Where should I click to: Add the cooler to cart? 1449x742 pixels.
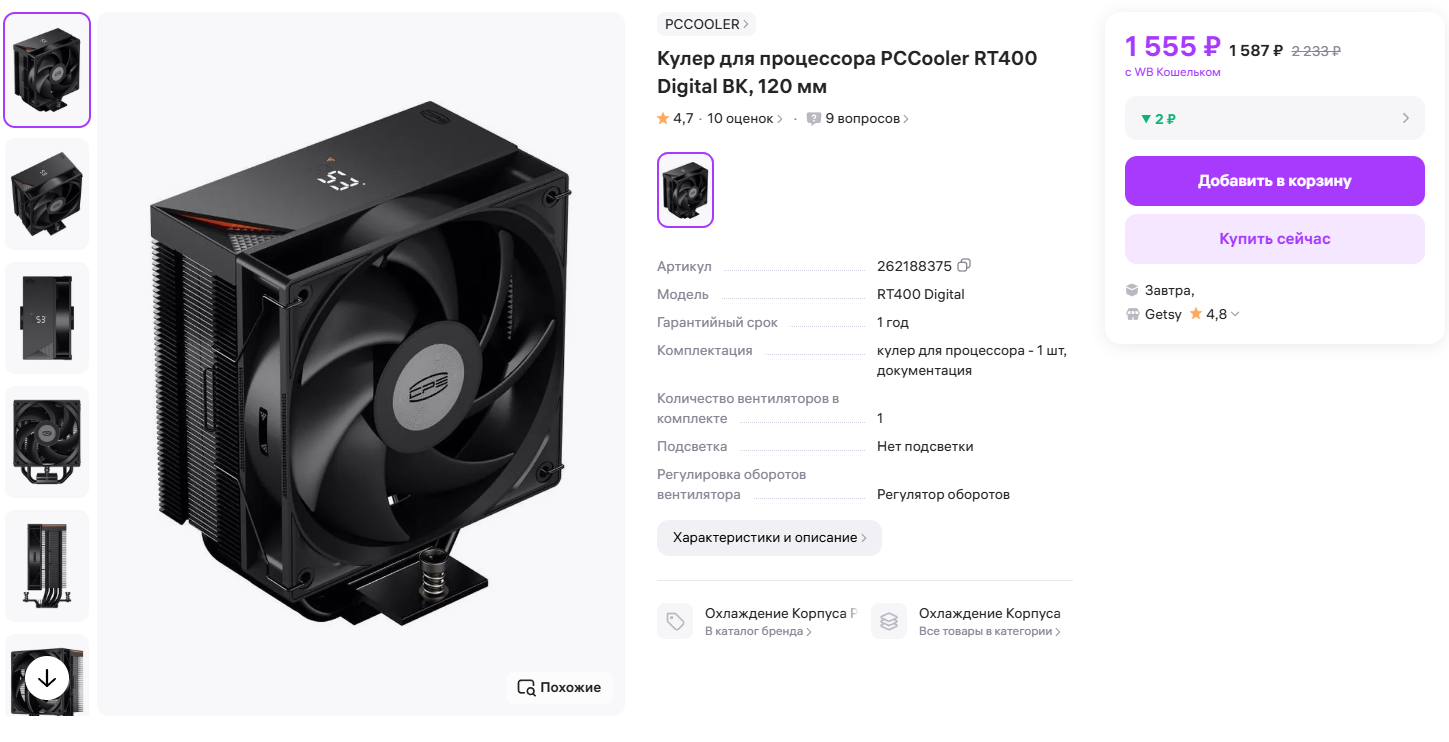1274,181
